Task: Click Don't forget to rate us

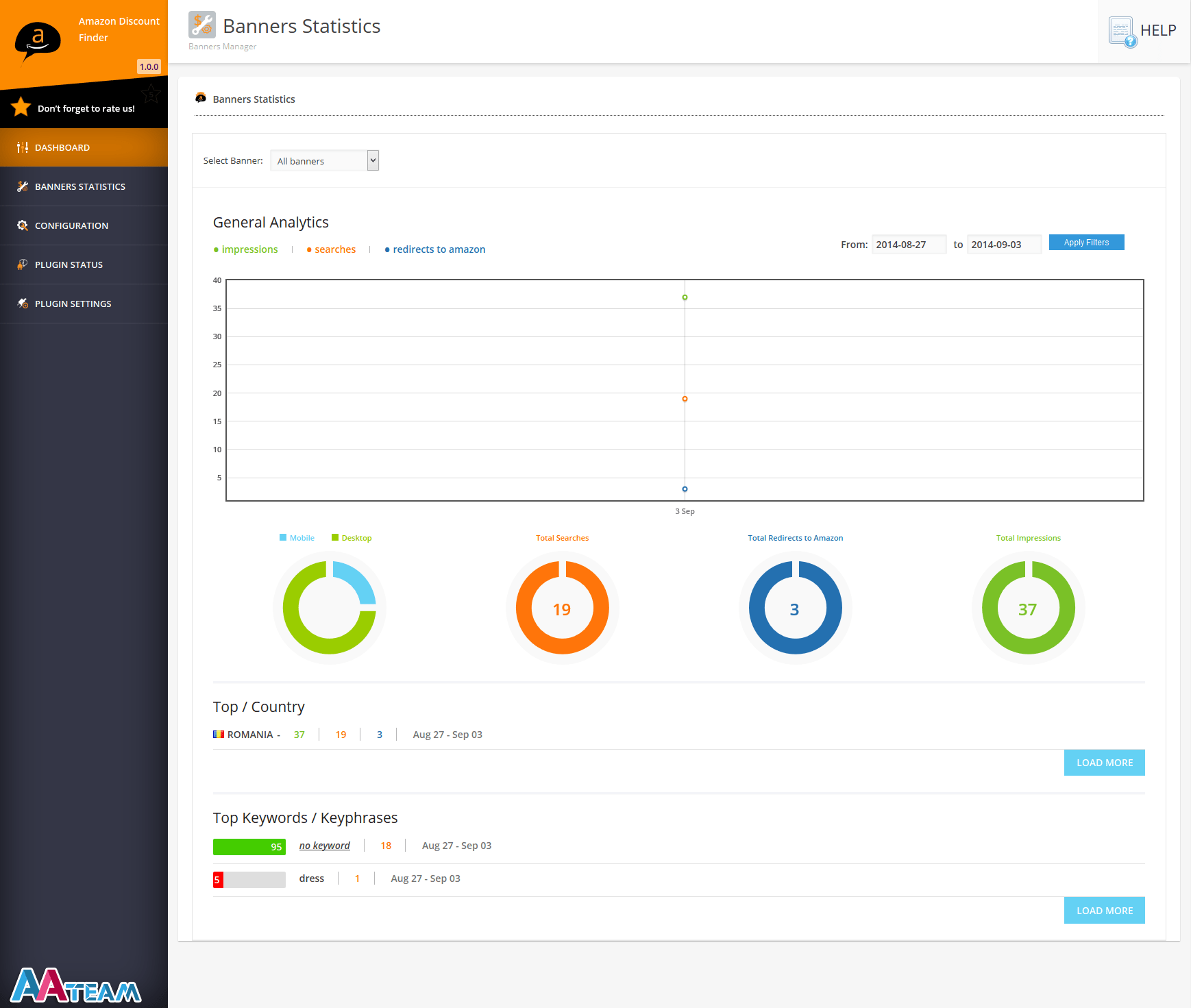Action: click(x=86, y=108)
